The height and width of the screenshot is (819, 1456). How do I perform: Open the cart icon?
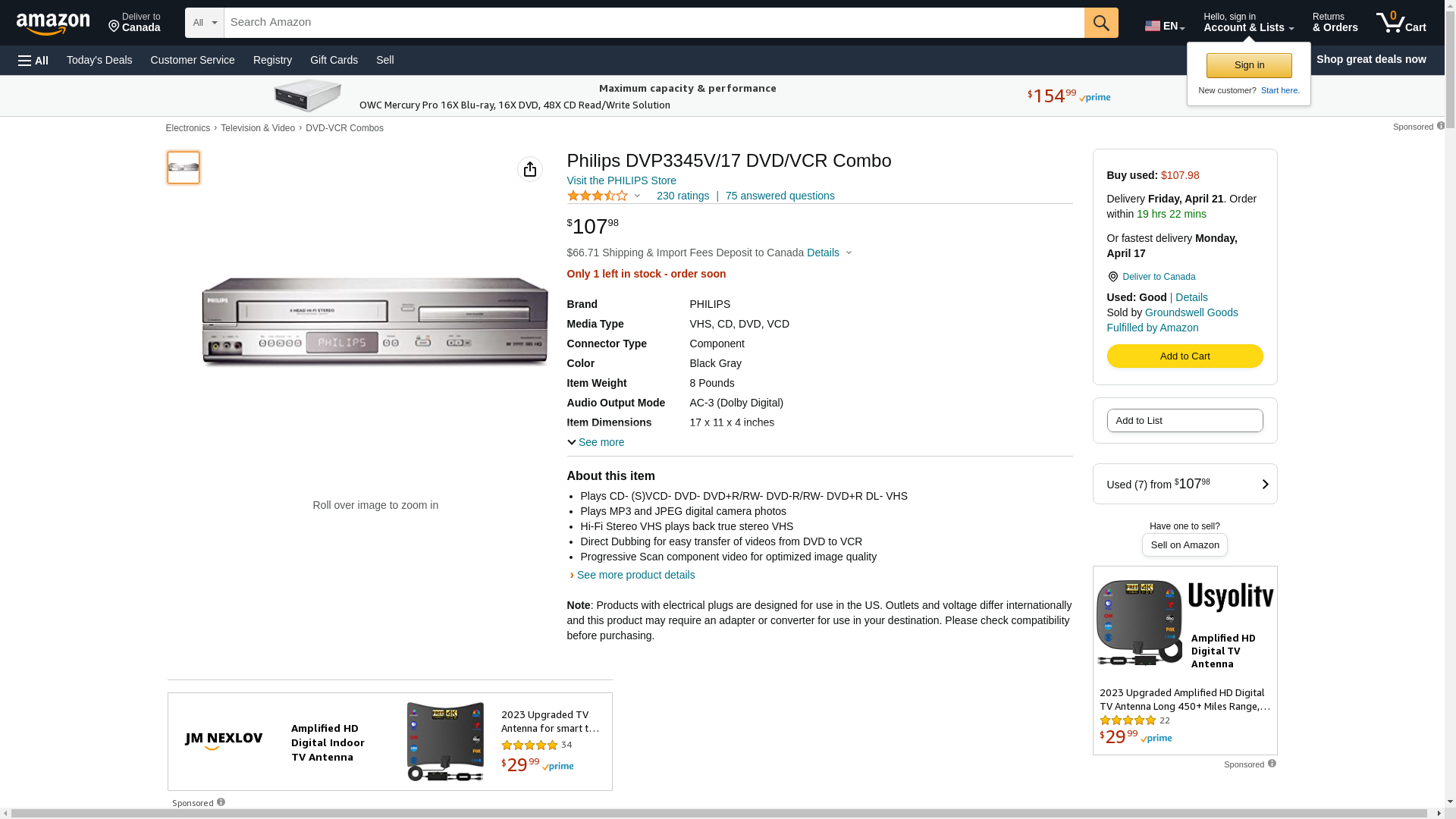point(1401,23)
